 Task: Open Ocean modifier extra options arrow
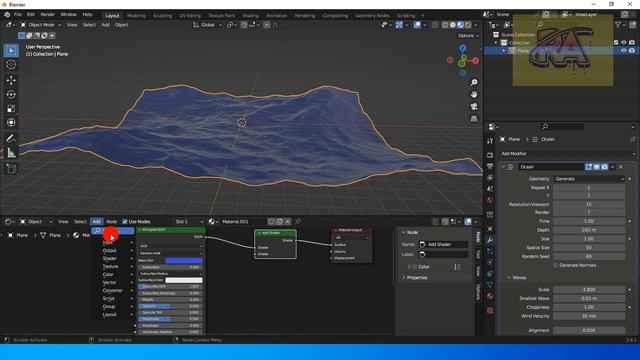612,167
